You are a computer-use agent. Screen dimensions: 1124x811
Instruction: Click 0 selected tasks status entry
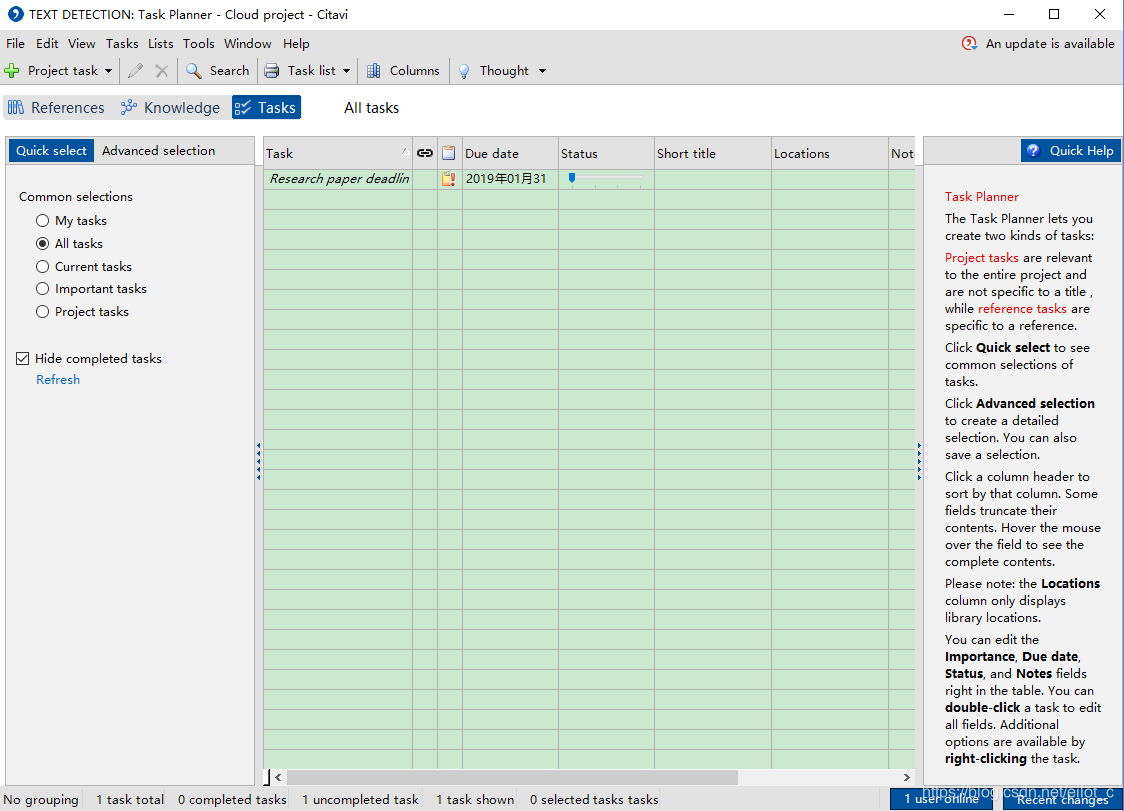tap(594, 800)
